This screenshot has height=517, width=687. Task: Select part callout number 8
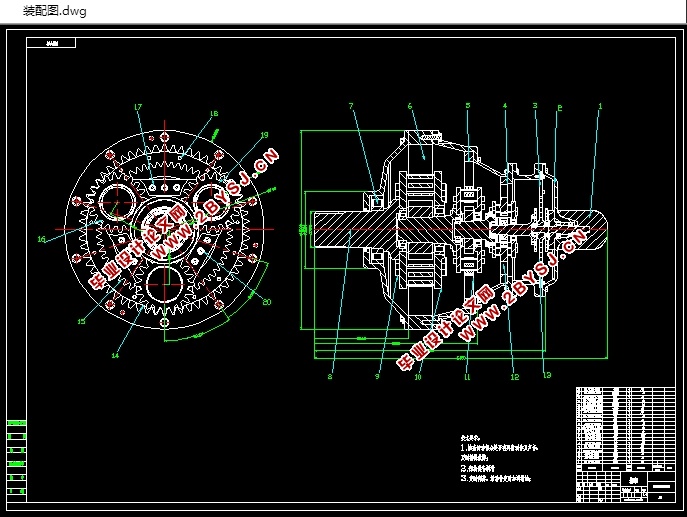pos(330,376)
